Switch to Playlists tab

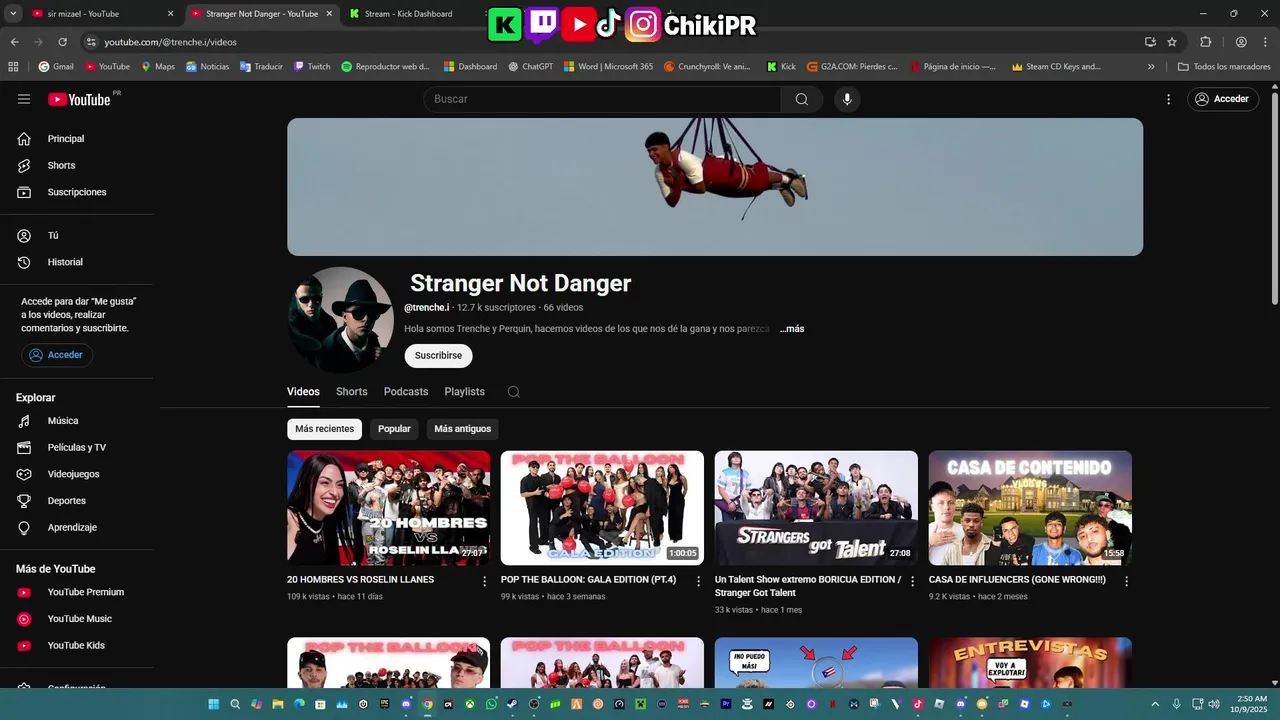click(x=465, y=392)
